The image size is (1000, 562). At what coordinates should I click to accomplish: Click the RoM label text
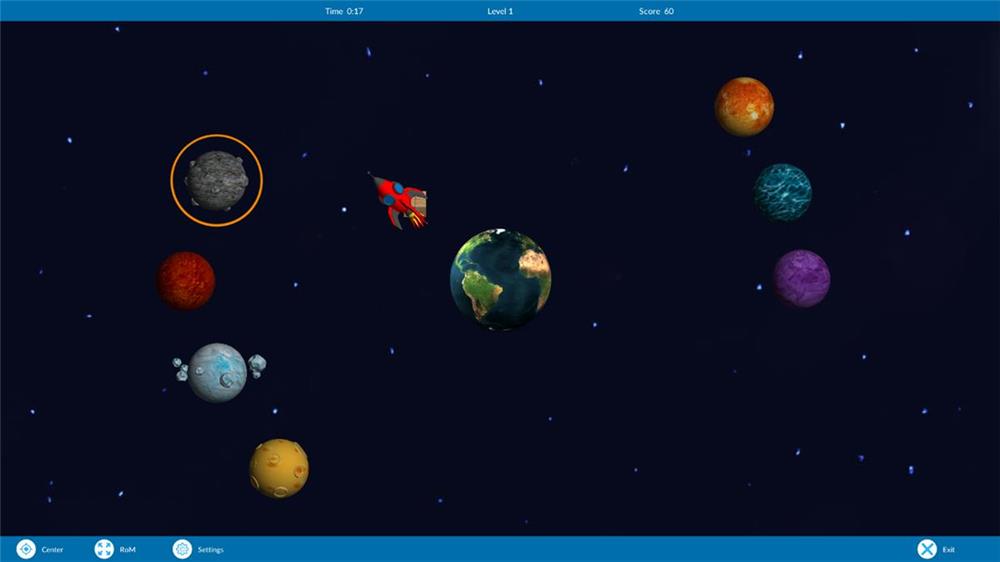128,550
